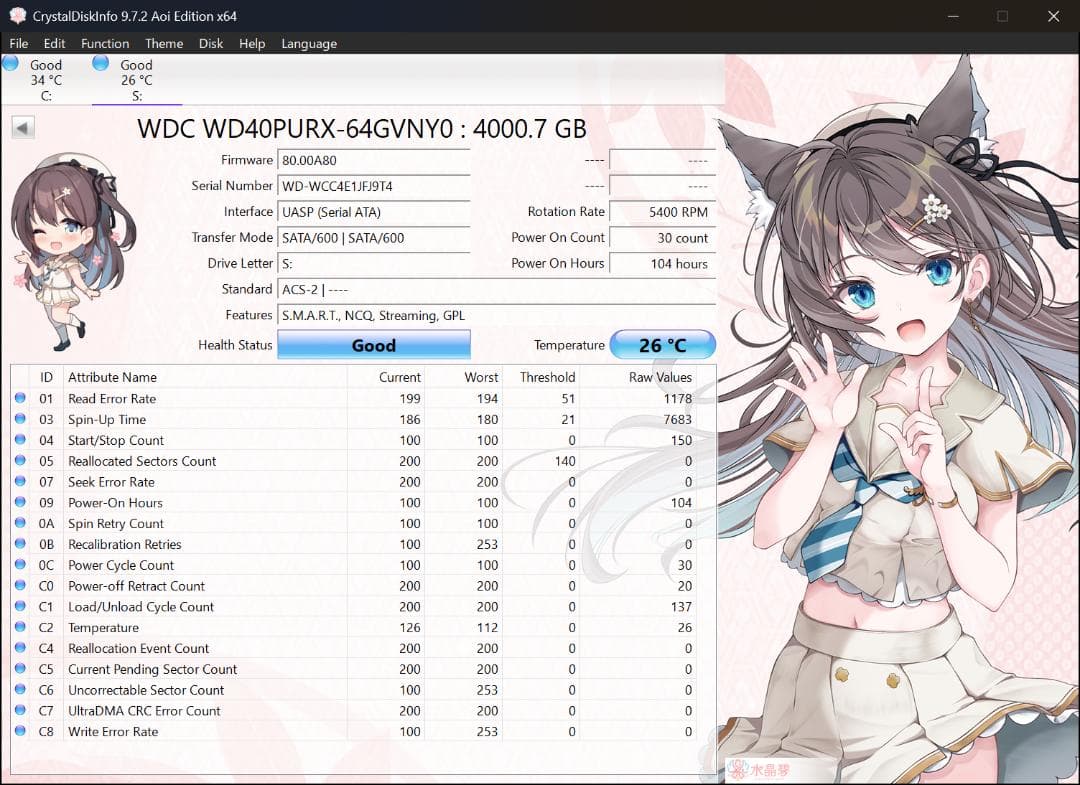Open the Edit menu
Viewport: 1080px width, 785px height.
[x=54, y=43]
